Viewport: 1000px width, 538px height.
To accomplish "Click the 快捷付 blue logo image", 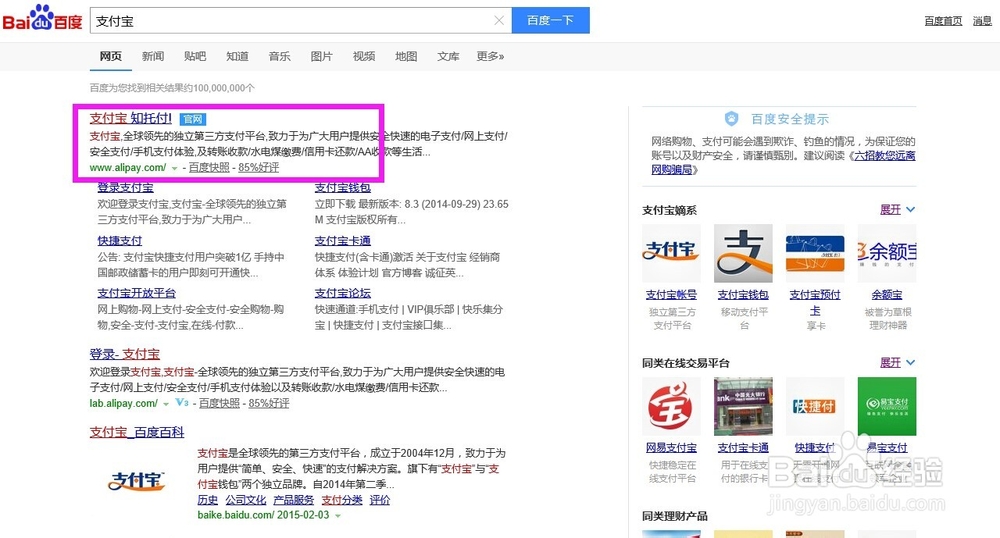I will [x=815, y=406].
